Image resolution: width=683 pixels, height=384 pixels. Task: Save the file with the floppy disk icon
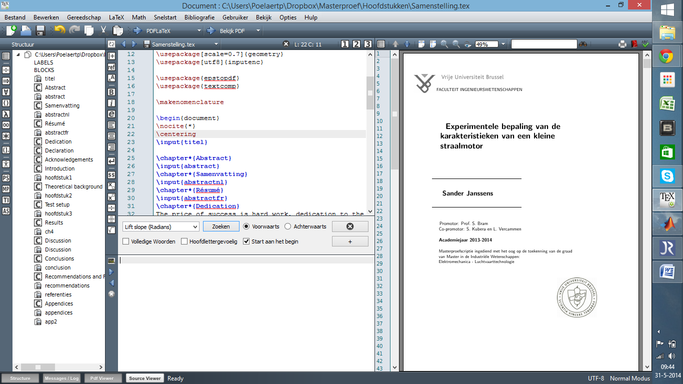[41, 30]
